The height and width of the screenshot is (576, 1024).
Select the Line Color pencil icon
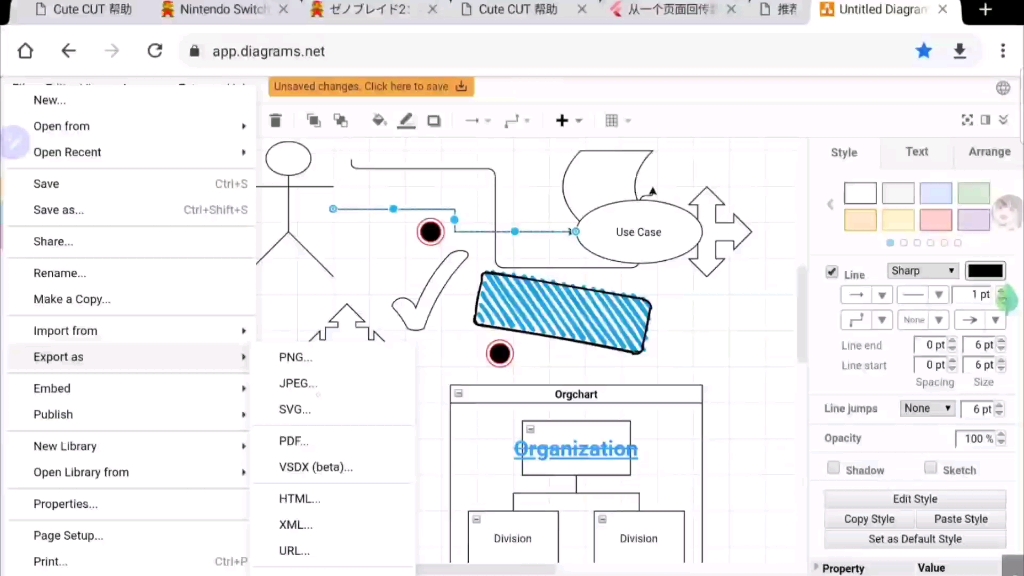[406, 120]
